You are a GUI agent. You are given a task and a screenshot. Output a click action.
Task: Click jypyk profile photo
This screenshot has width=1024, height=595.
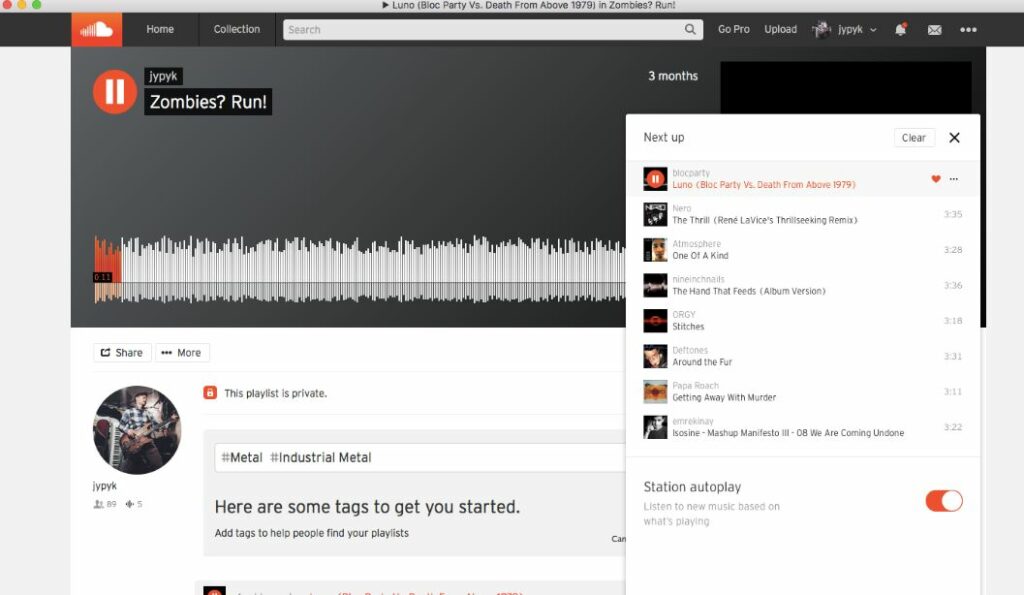click(x=137, y=430)
